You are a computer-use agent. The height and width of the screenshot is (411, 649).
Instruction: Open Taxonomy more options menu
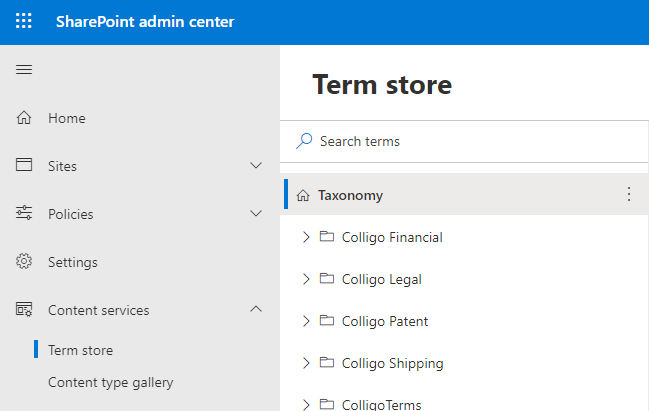click(x=629, y=194)
